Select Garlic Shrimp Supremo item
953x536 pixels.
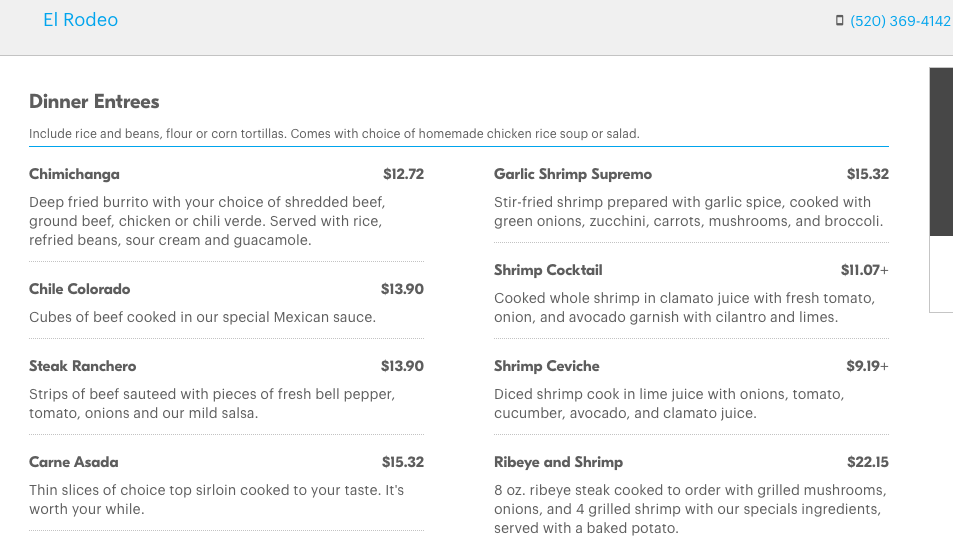click(x=573, y=174)
